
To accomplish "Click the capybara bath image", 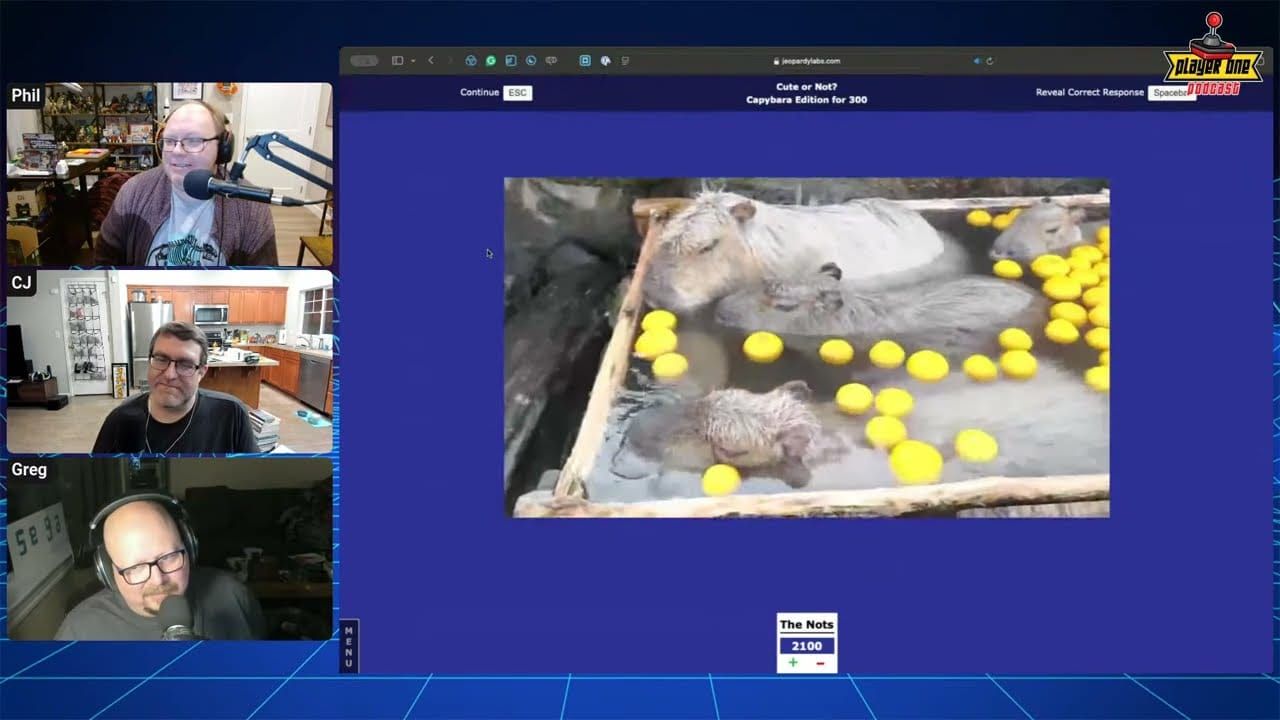I will click(x=806, y=348).
